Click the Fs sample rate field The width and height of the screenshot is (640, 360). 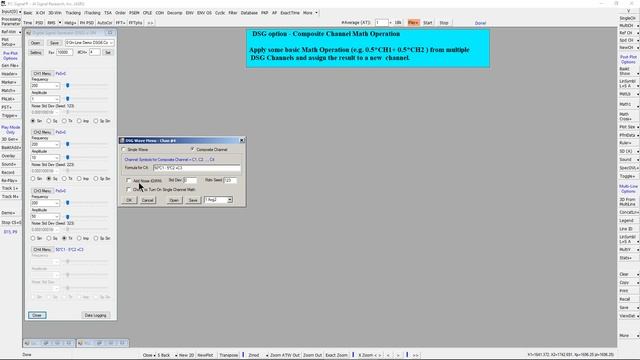[x=64, y=53]
